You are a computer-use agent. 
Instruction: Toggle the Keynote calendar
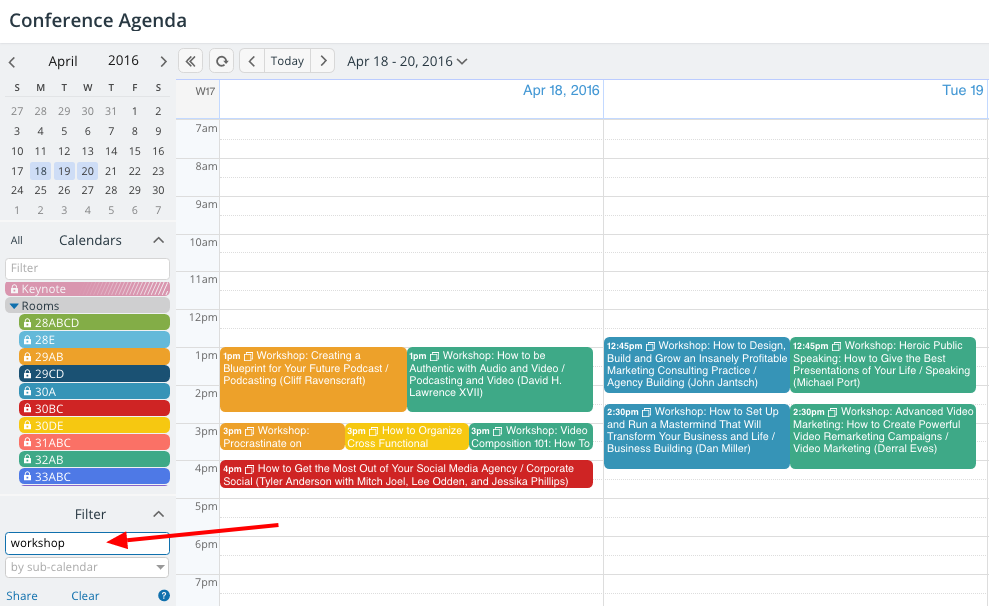tap(88, 289)
